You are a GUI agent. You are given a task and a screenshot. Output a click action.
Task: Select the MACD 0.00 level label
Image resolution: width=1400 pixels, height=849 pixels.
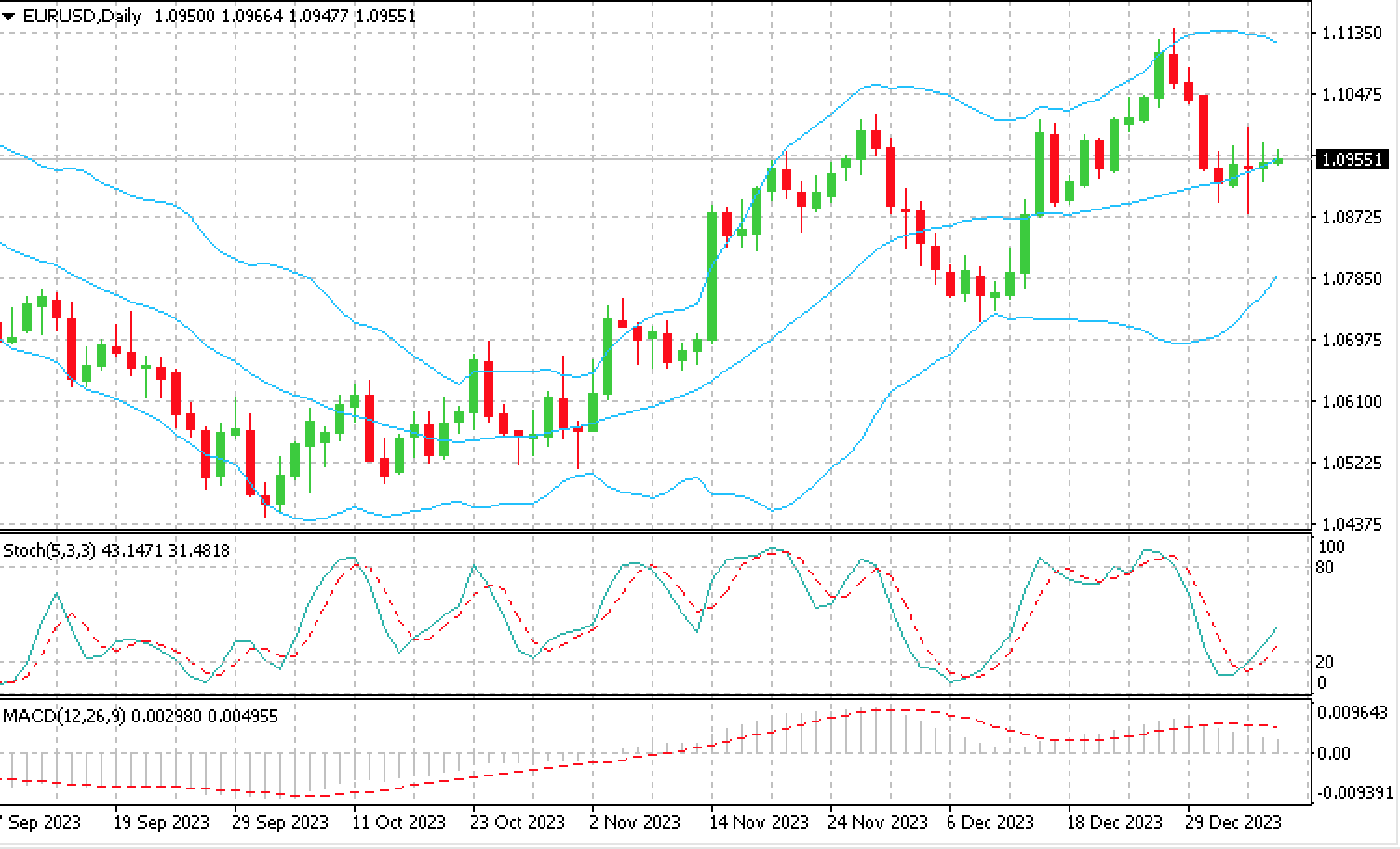point(1335,752)
